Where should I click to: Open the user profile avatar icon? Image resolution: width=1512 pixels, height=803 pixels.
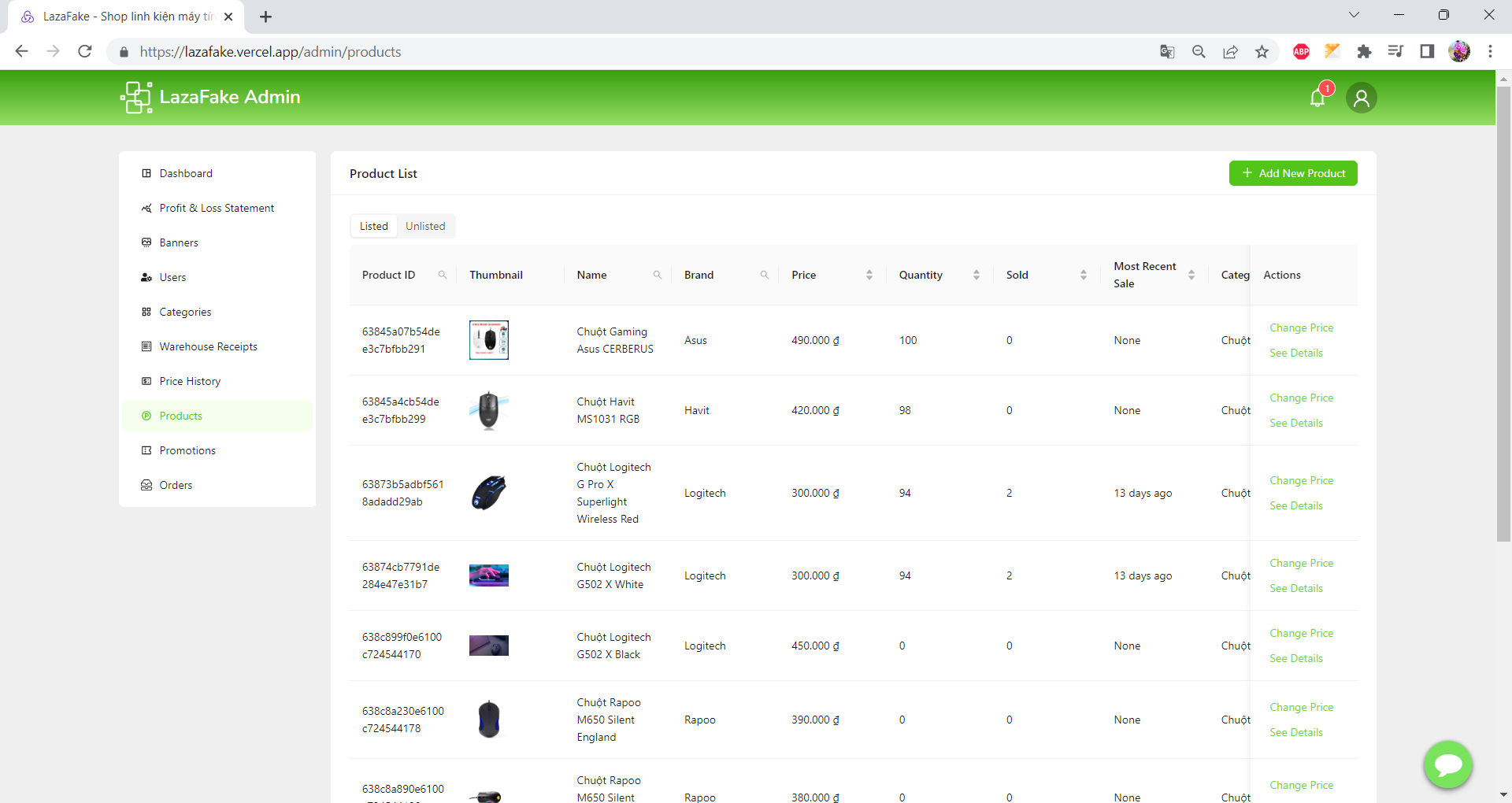coord(1361,98)
